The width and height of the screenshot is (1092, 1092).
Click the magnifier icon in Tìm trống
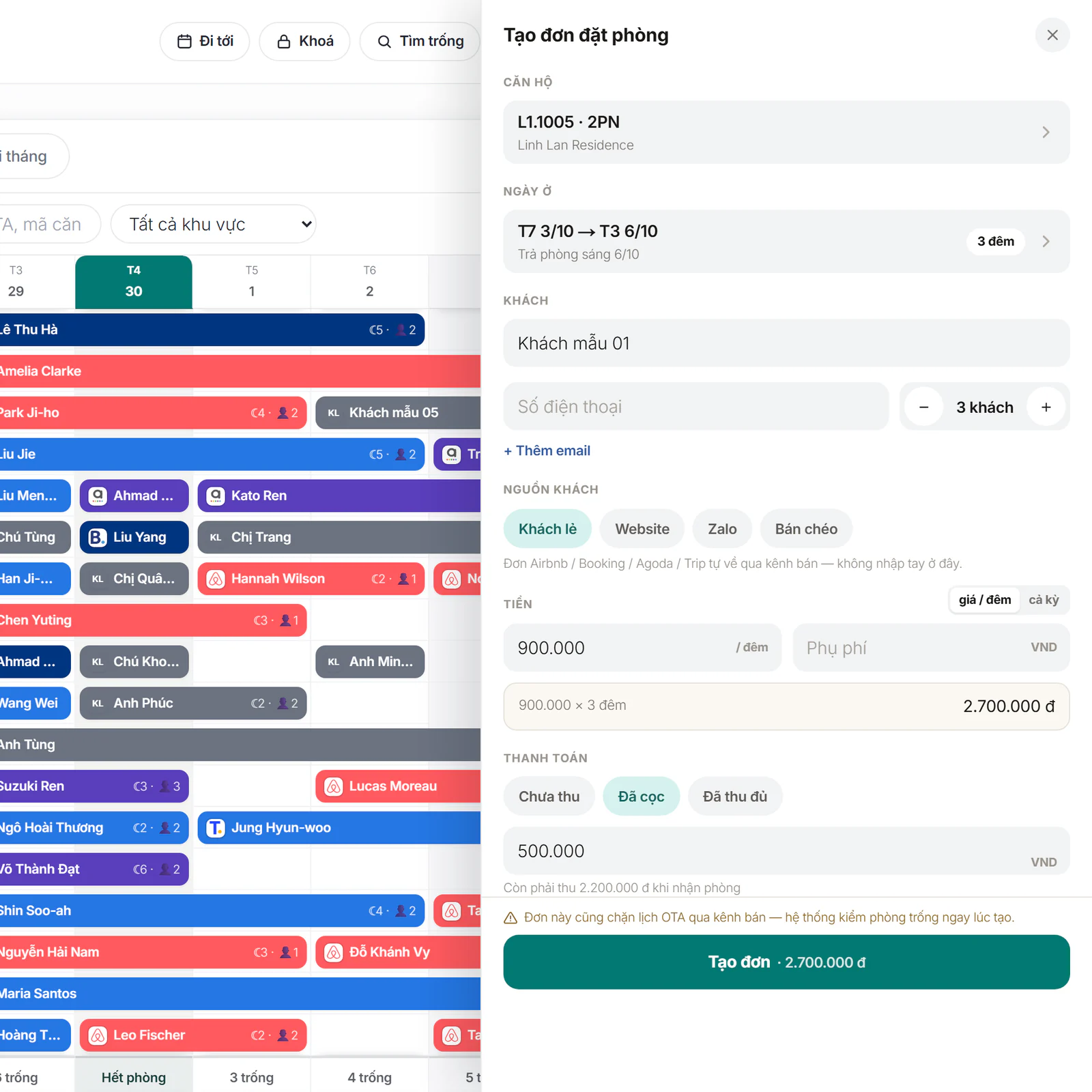coord(384,42)
